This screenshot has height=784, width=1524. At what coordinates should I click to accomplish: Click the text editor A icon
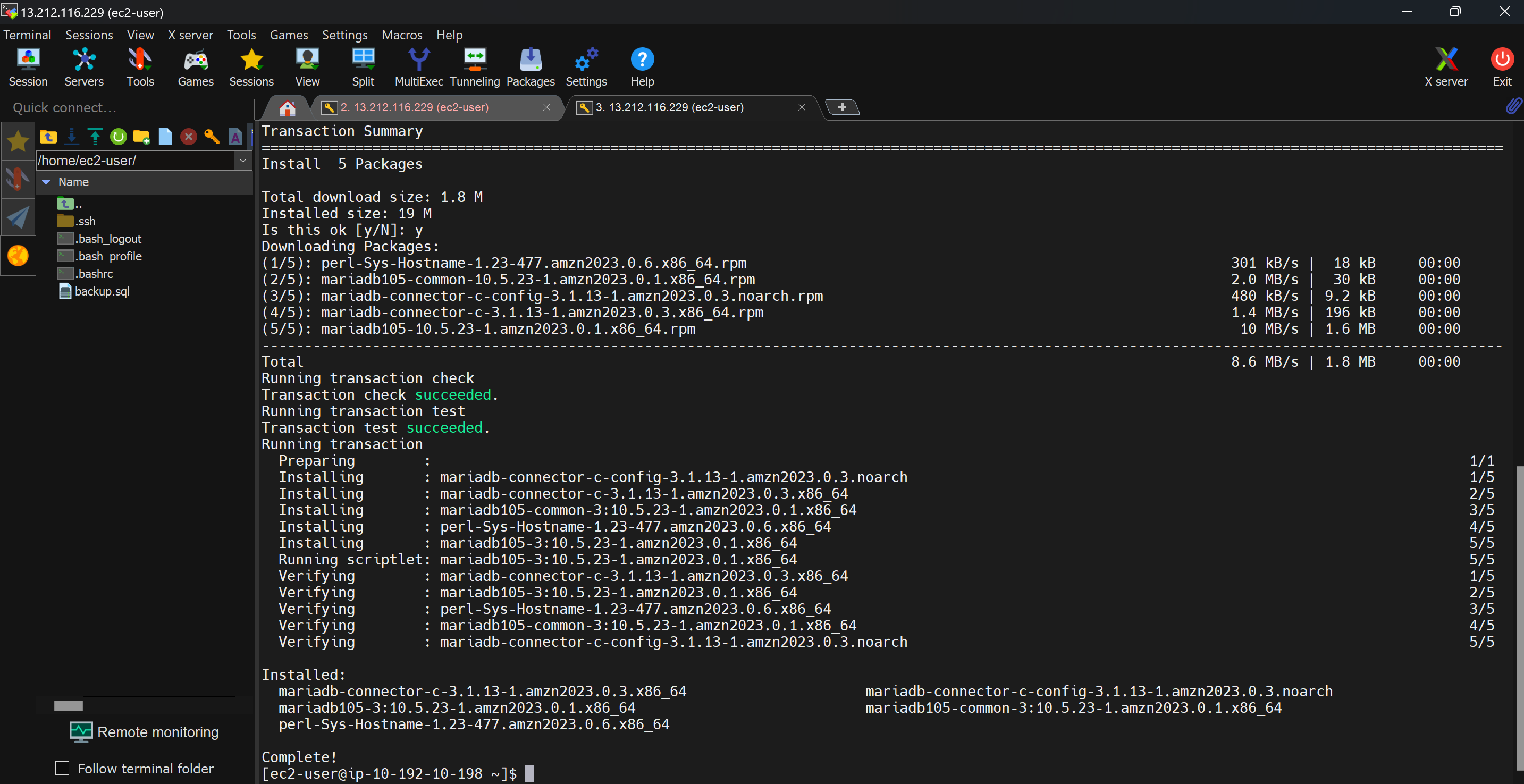(235, 137)
